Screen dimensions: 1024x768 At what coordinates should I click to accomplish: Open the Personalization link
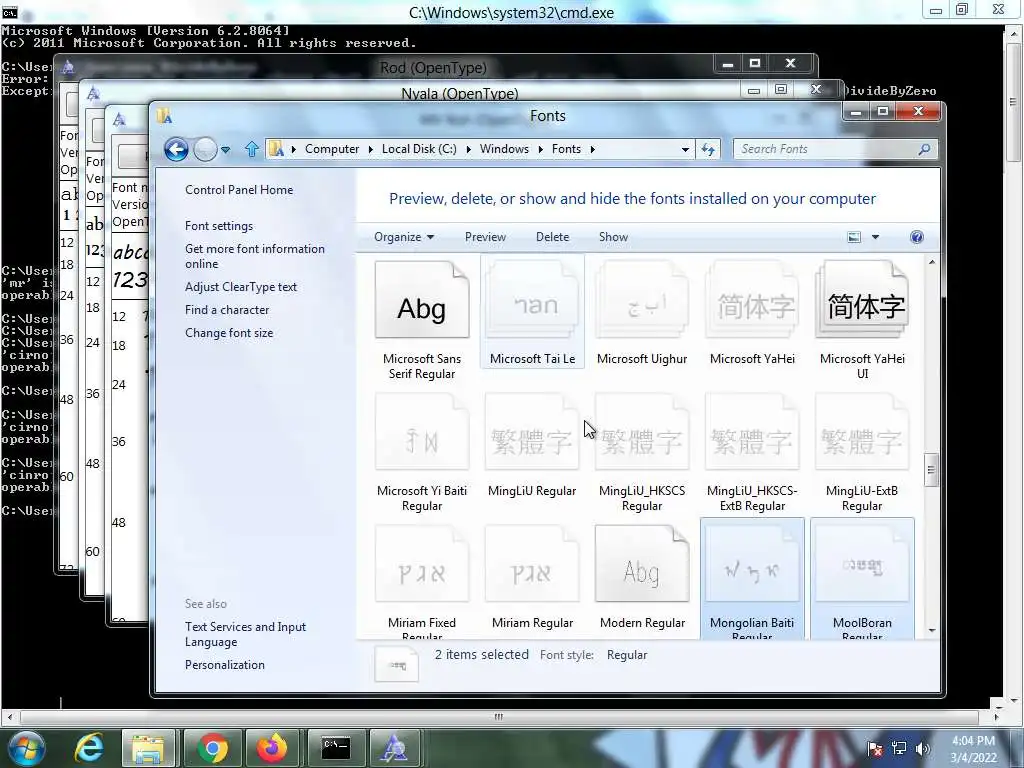225,665
